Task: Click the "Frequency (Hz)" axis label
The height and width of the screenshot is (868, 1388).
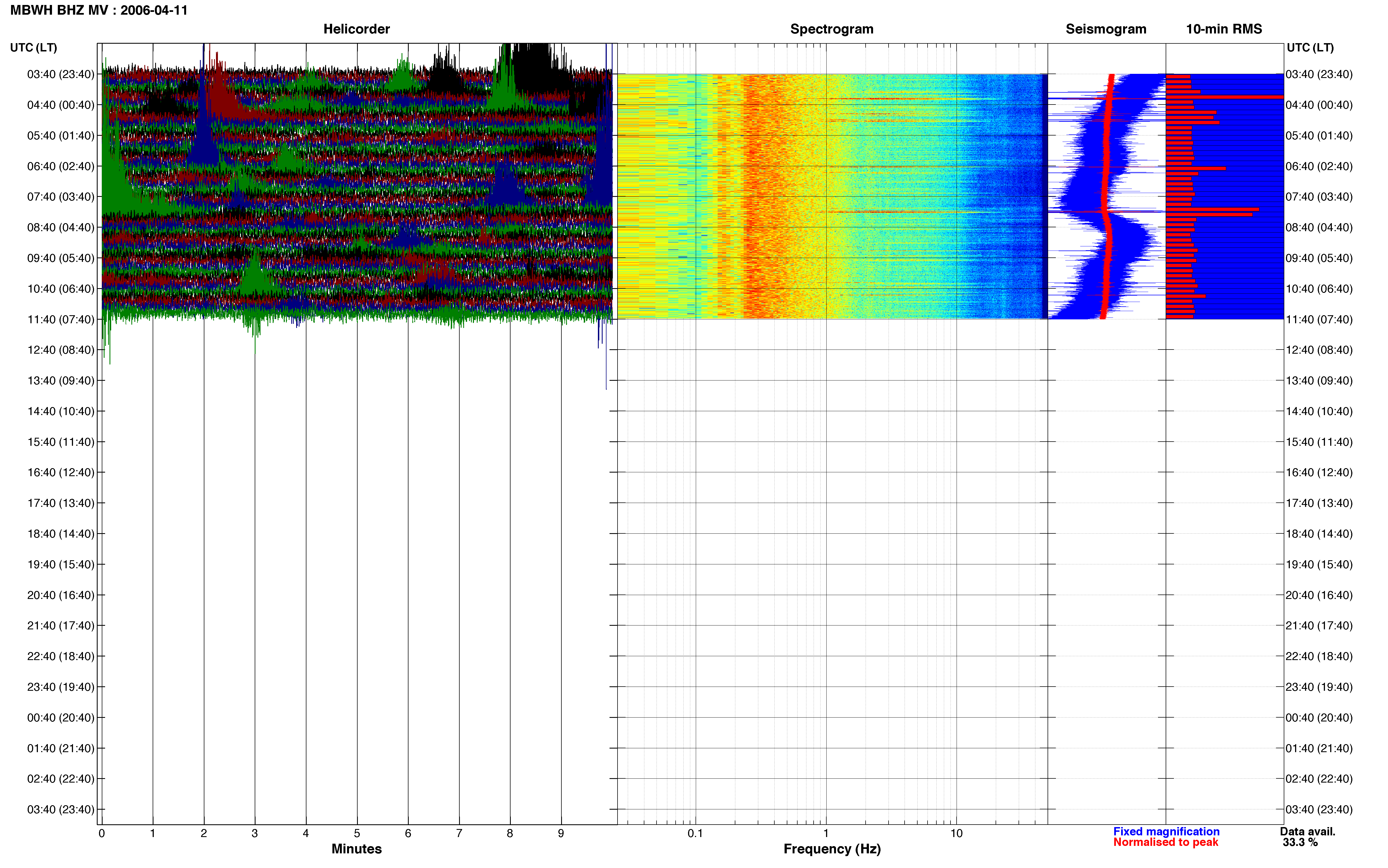Action: tap(832, 848)
